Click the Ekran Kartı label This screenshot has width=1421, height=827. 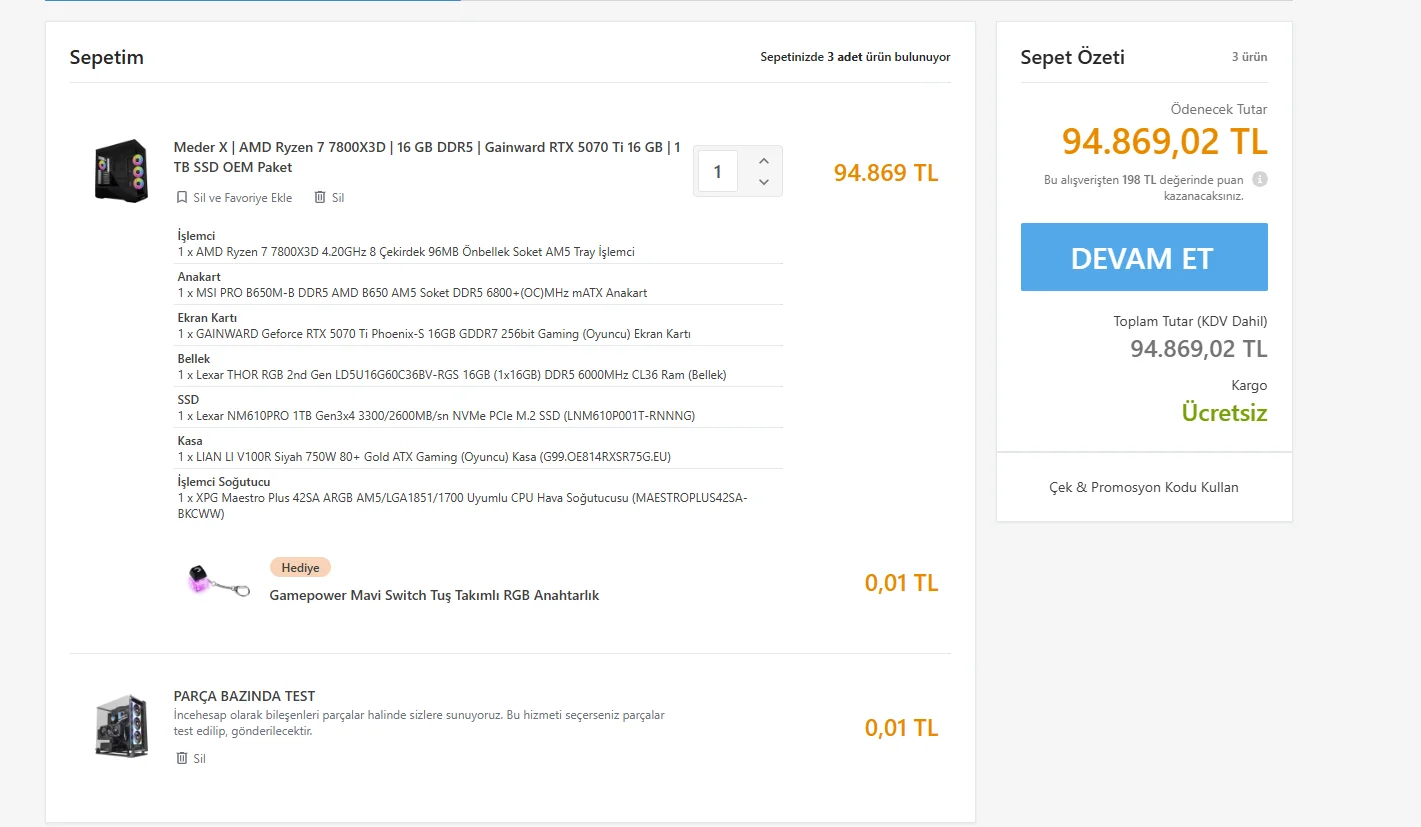(207, 318)
